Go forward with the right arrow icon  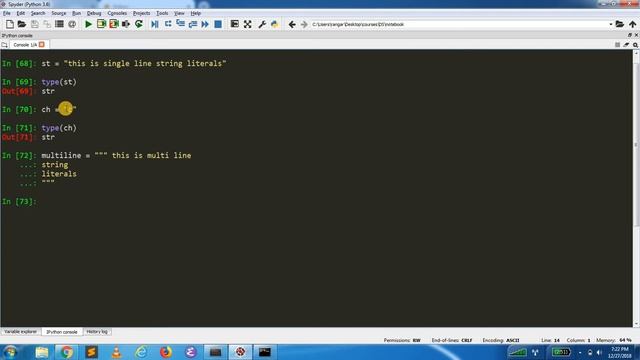[x=304, y=24]
